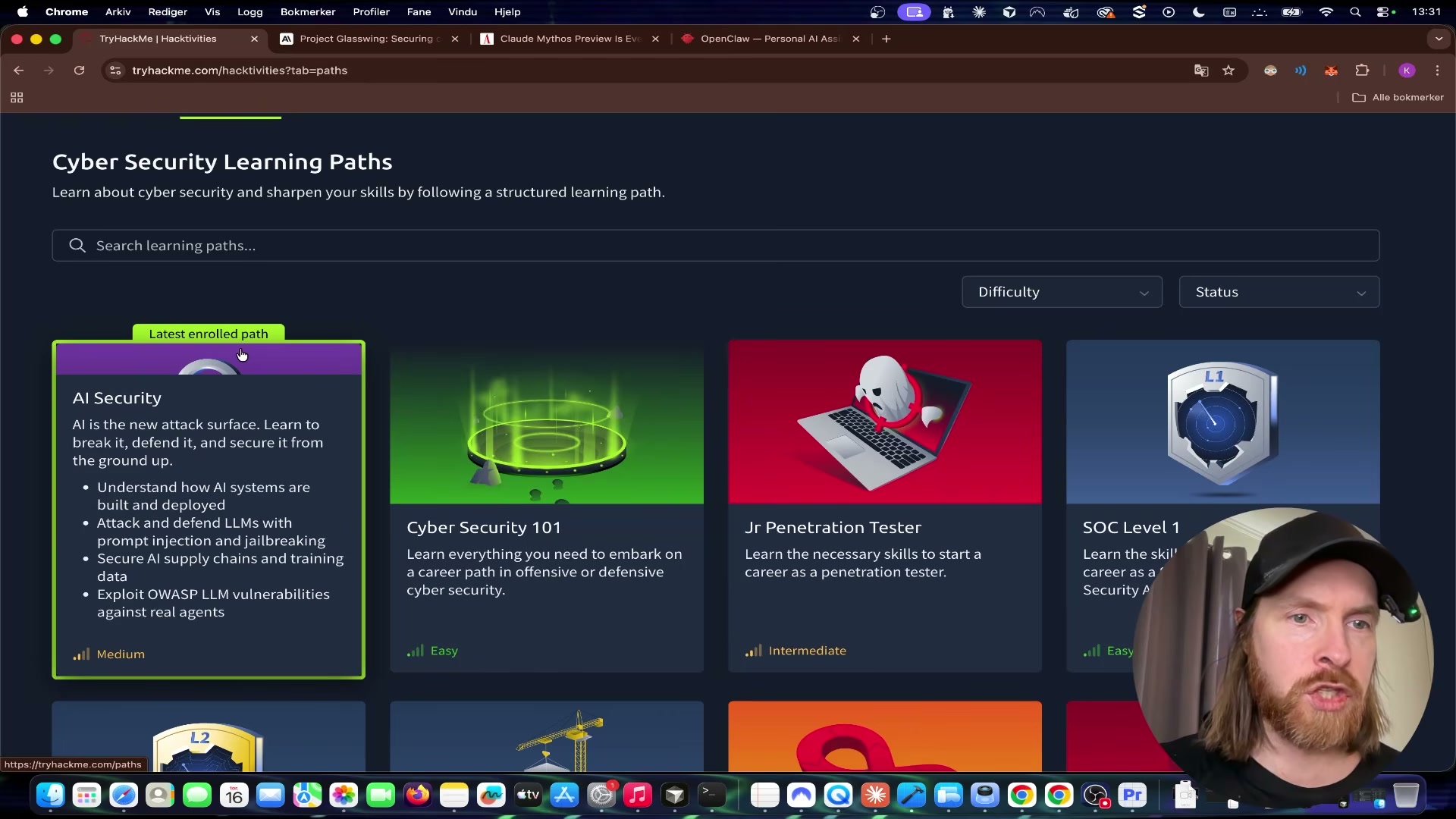Open the Bokmerker menu
Screen dimensions: 1456x819
point(308,11)
